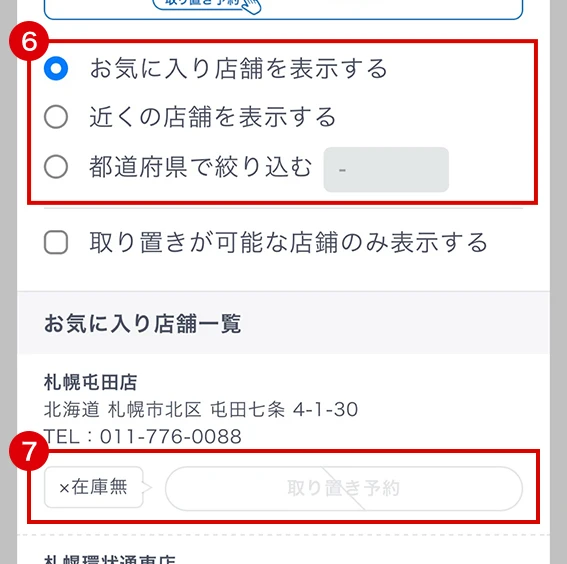The image size is (567, 564).
Task: Select the 都道府県で絞り込む radio button
Action: pyautogui.click(x=56, y=167)
